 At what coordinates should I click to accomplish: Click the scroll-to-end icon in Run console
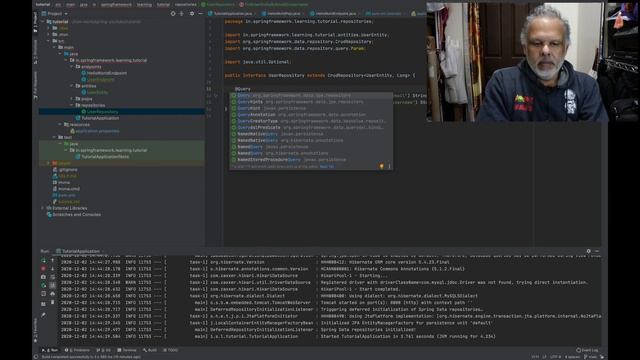coord(52,285)
